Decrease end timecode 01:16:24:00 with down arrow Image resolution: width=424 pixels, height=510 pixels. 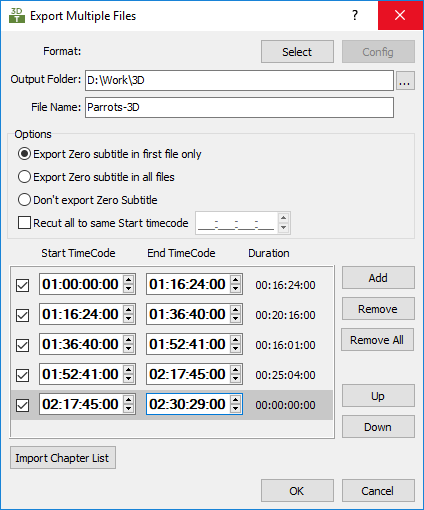(x=236, y=289)
